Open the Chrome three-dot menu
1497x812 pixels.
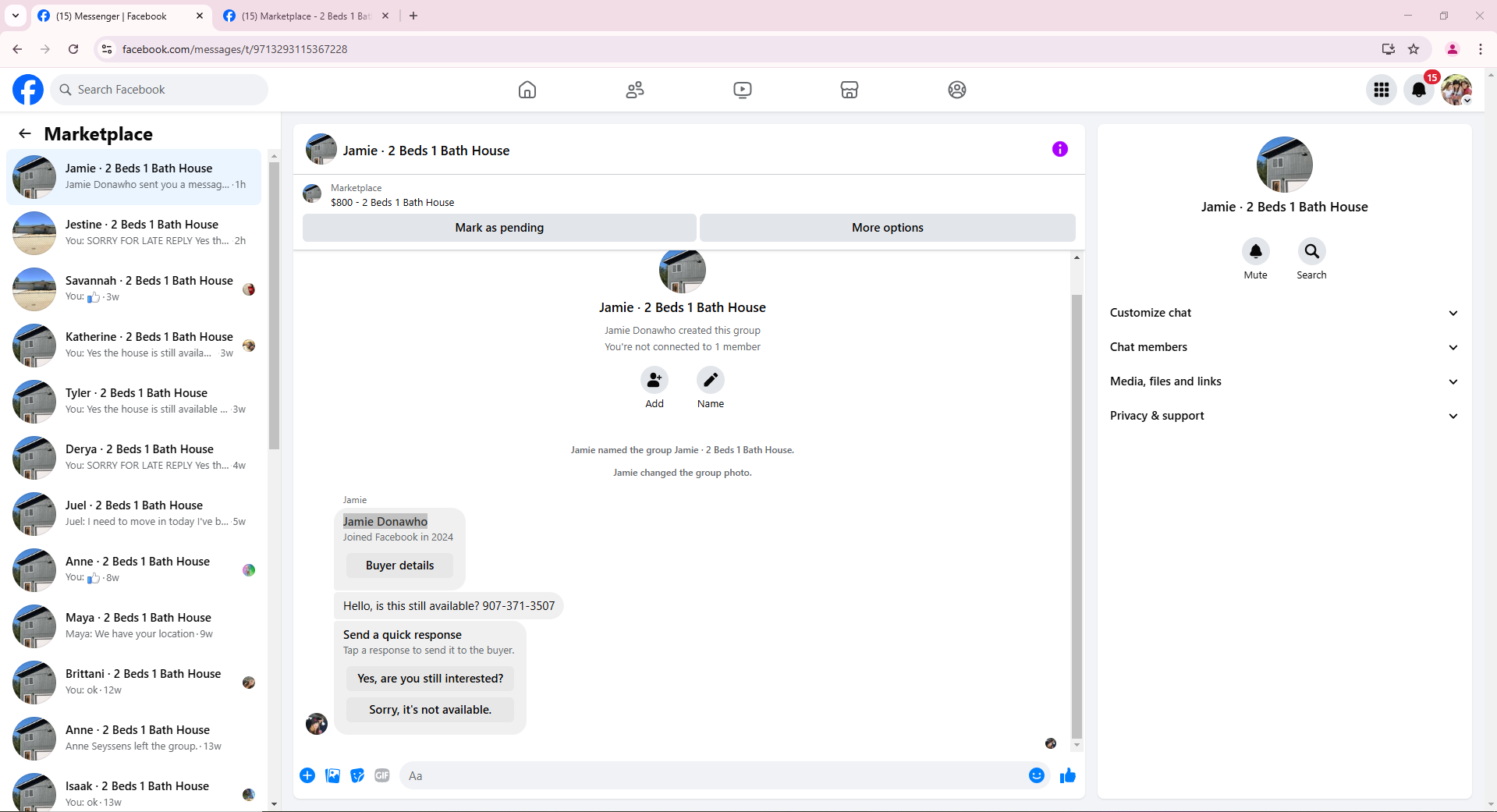point(1481,49)
